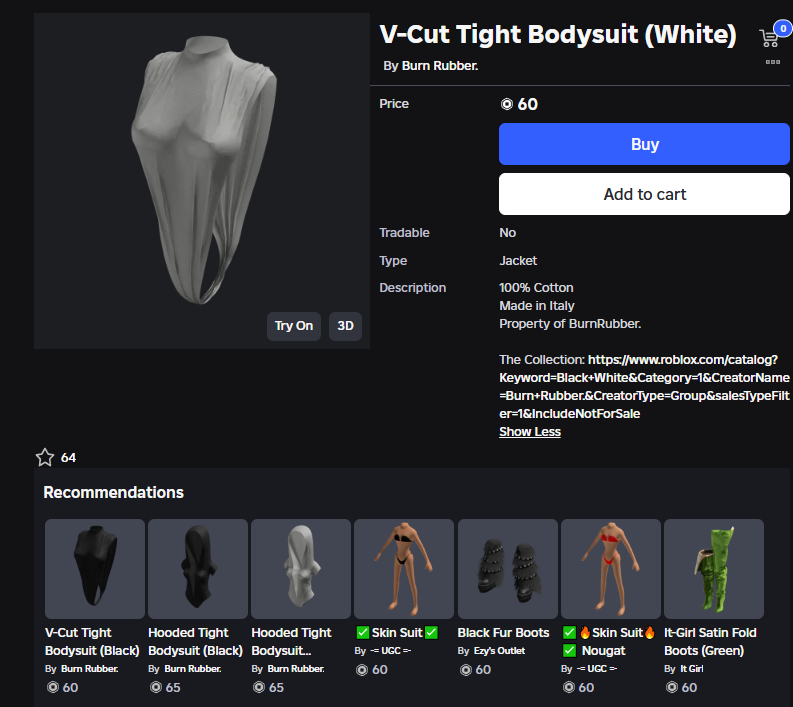Screen dimensions: 793x707
Task: Open the white Hooded Tight Bodysuit thumbnail
Action: 301,568
